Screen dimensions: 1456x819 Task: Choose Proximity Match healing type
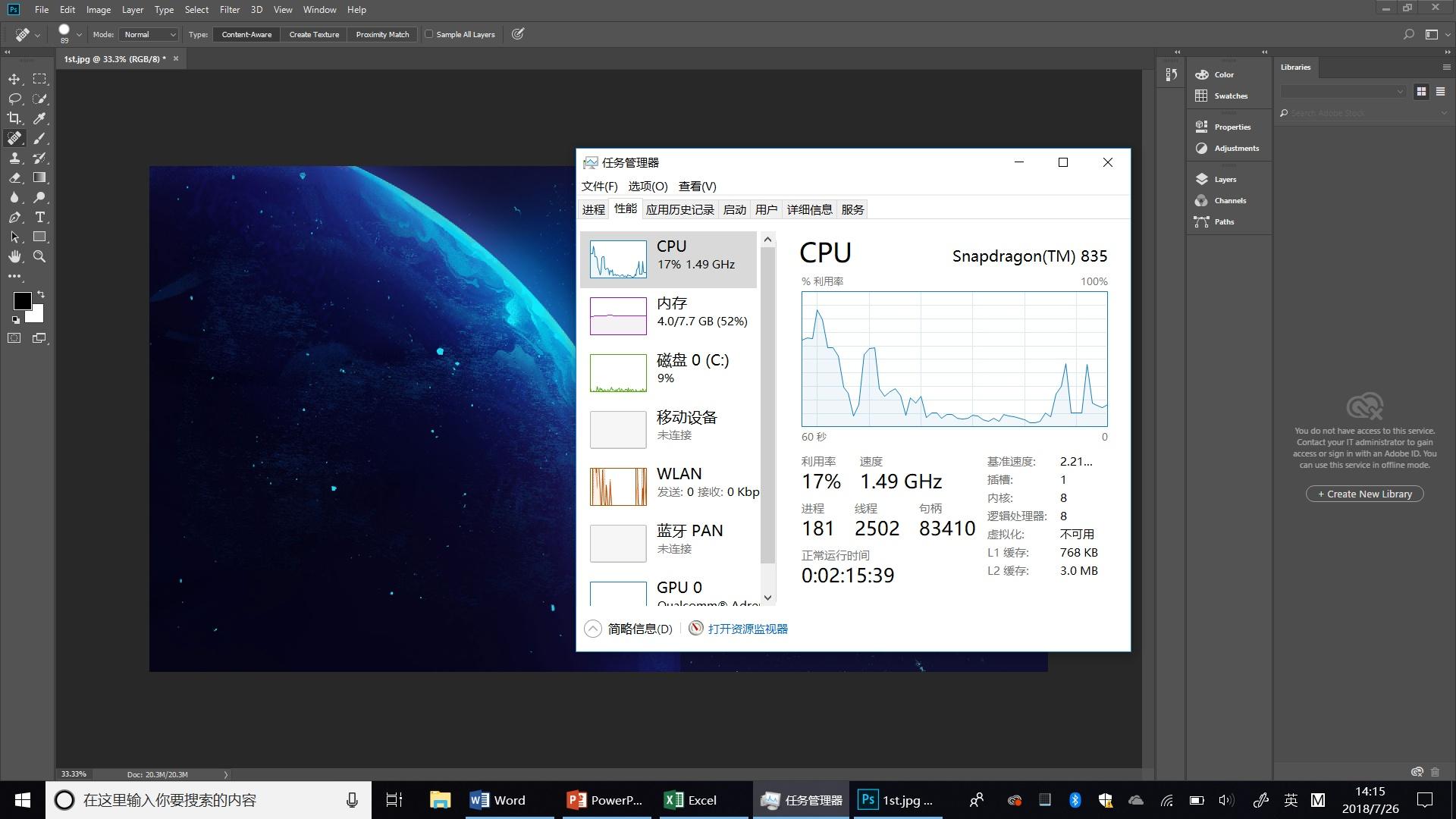point(382,34)
